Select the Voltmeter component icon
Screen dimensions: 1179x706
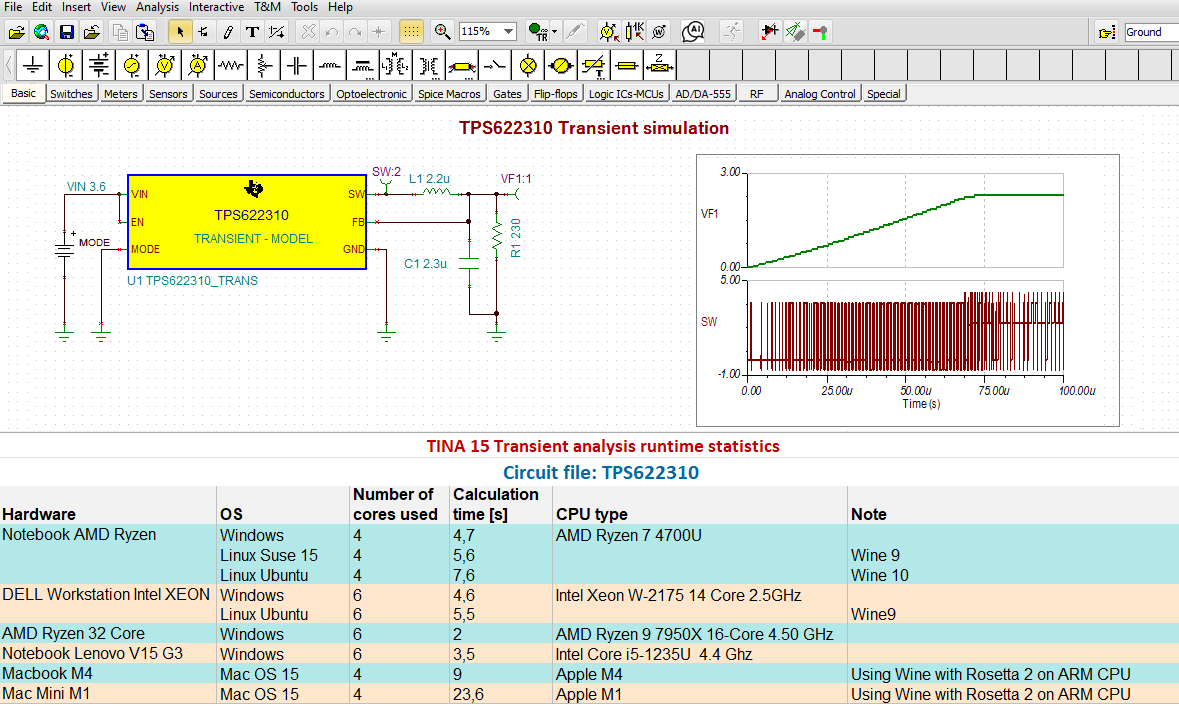click(x=165, y=66)
